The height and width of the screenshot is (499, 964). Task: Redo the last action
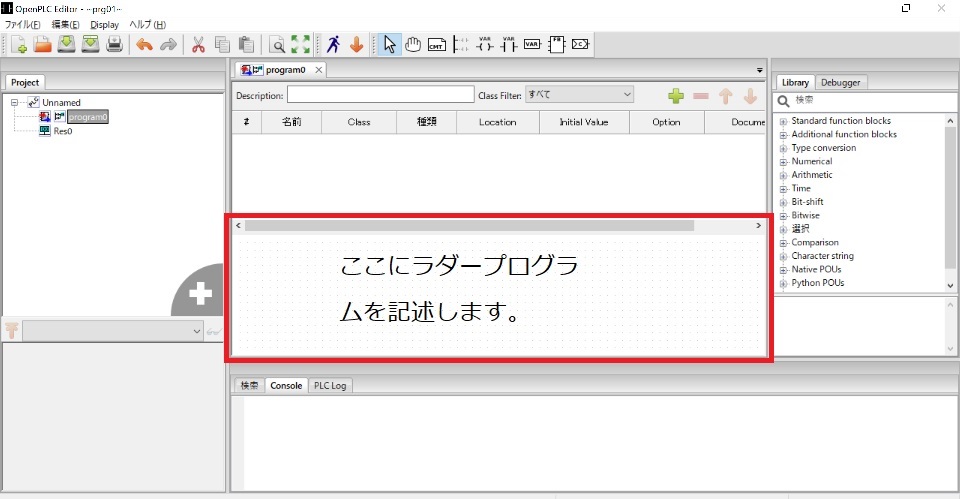(168, 45)
